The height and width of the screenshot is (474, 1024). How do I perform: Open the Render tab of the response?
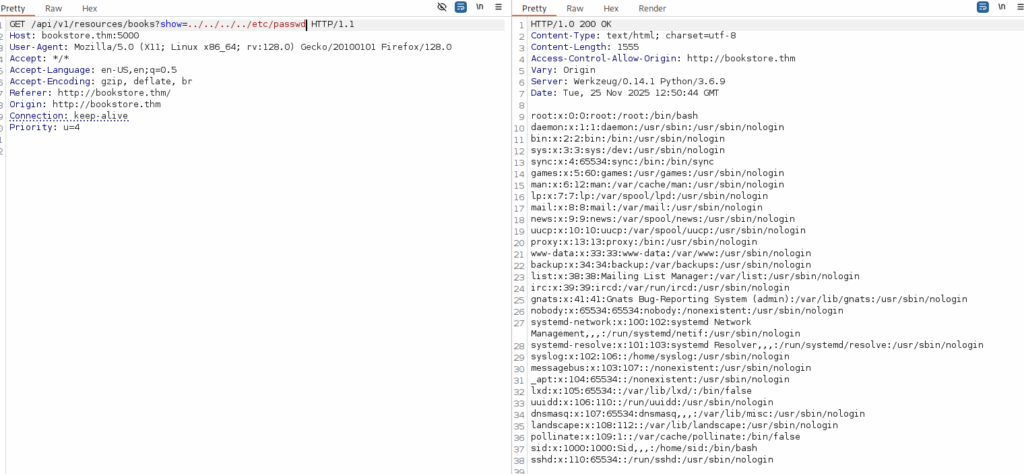click(652, 8)
